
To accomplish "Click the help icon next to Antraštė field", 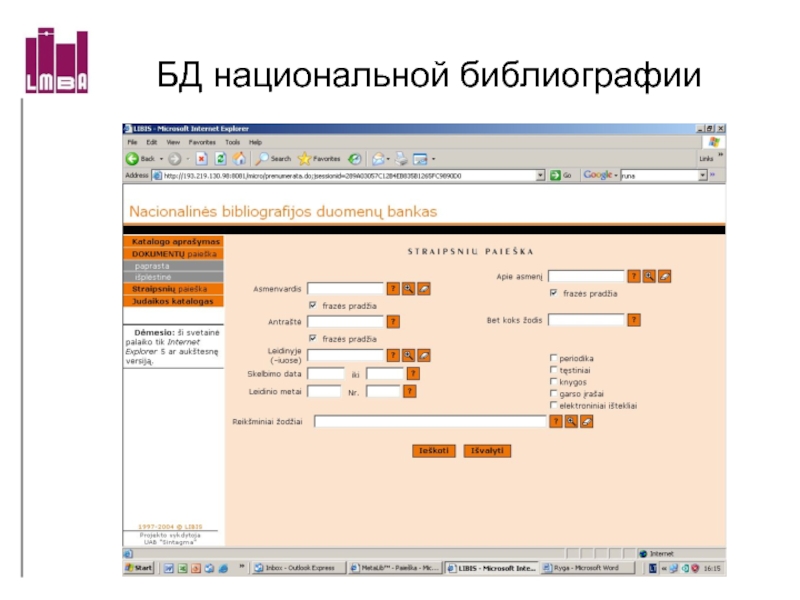I will pos(393,322).
